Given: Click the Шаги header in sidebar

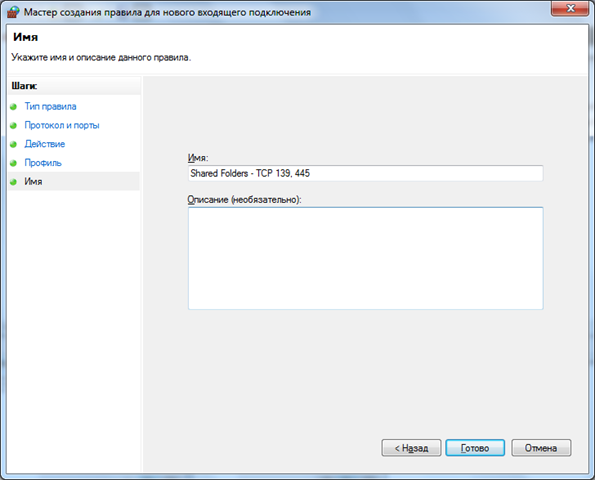Looking at the screenshot, I should point(24,86).
